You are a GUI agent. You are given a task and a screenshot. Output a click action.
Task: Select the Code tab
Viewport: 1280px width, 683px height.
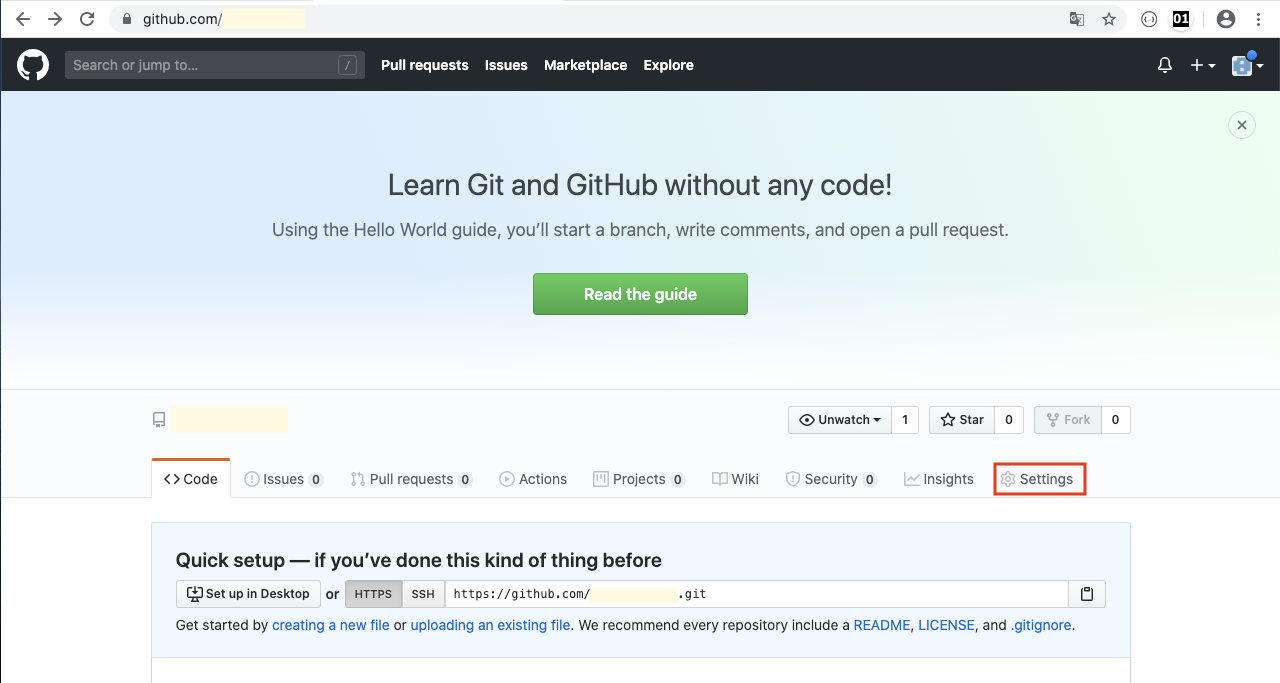pos(191,479)
